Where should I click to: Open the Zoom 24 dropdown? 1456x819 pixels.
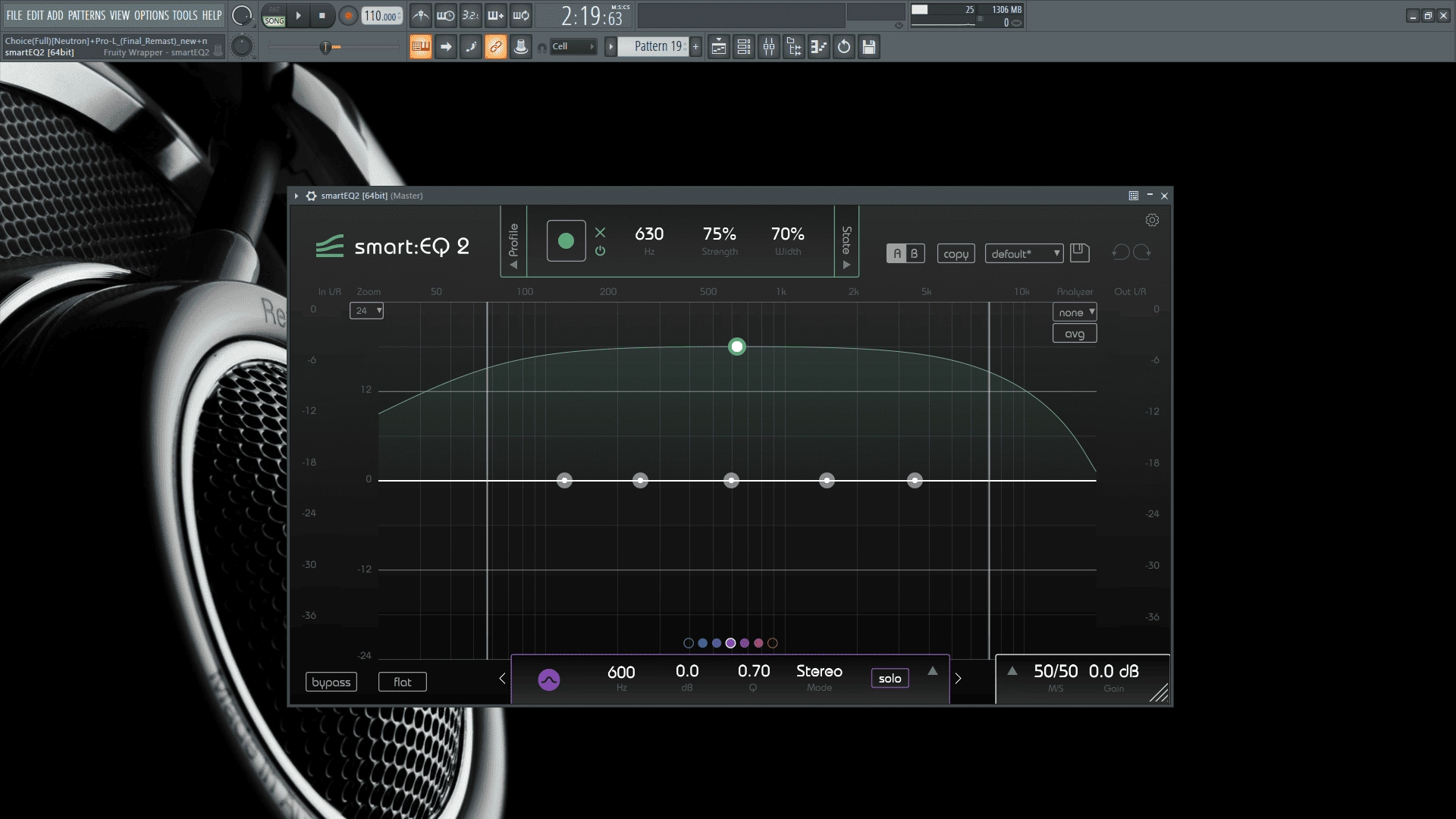click(366, 311)
